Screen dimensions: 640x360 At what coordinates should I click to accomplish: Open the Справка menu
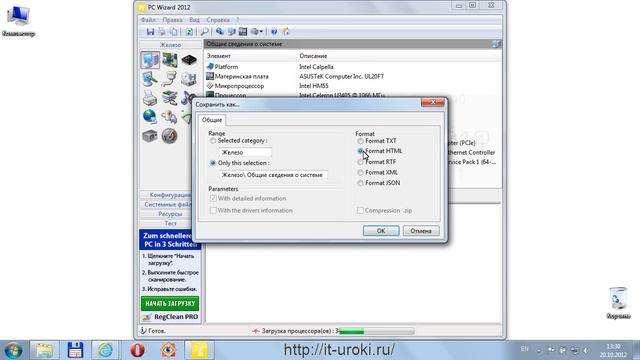218,20
